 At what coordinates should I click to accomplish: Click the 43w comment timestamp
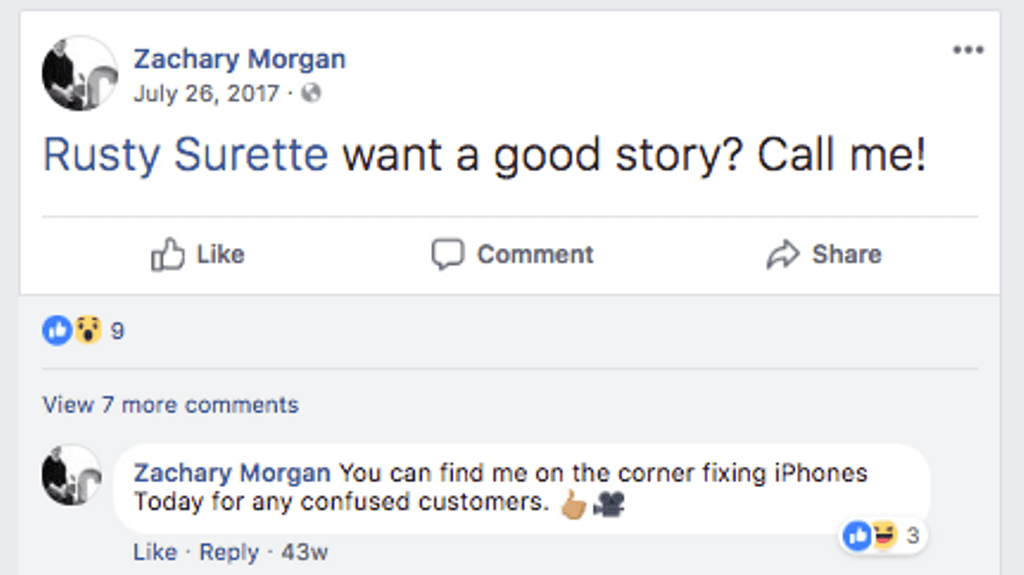pyautogui.click(x=304, y=552)
